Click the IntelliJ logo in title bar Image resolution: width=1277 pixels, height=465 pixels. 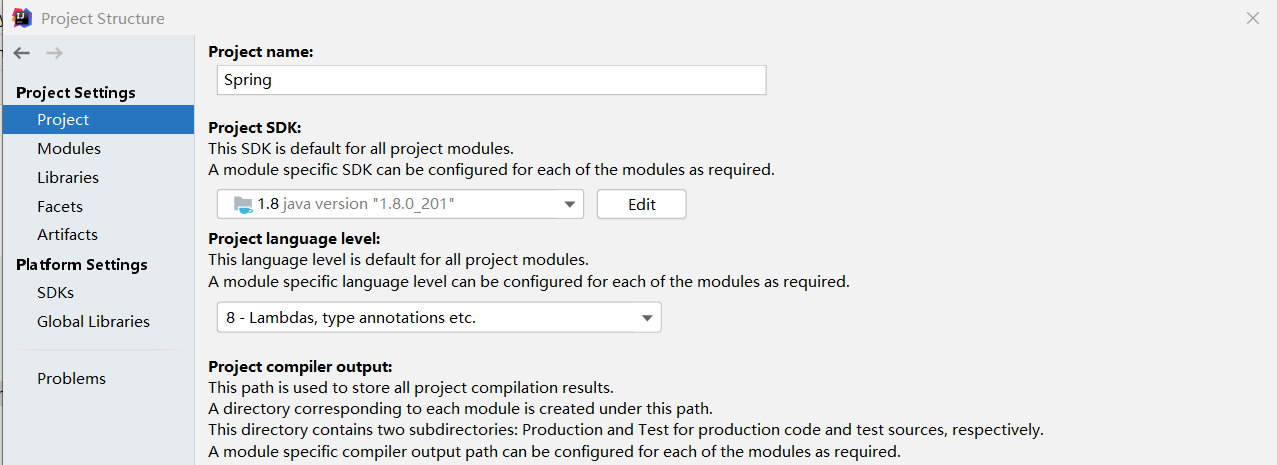tap(22, 18)
